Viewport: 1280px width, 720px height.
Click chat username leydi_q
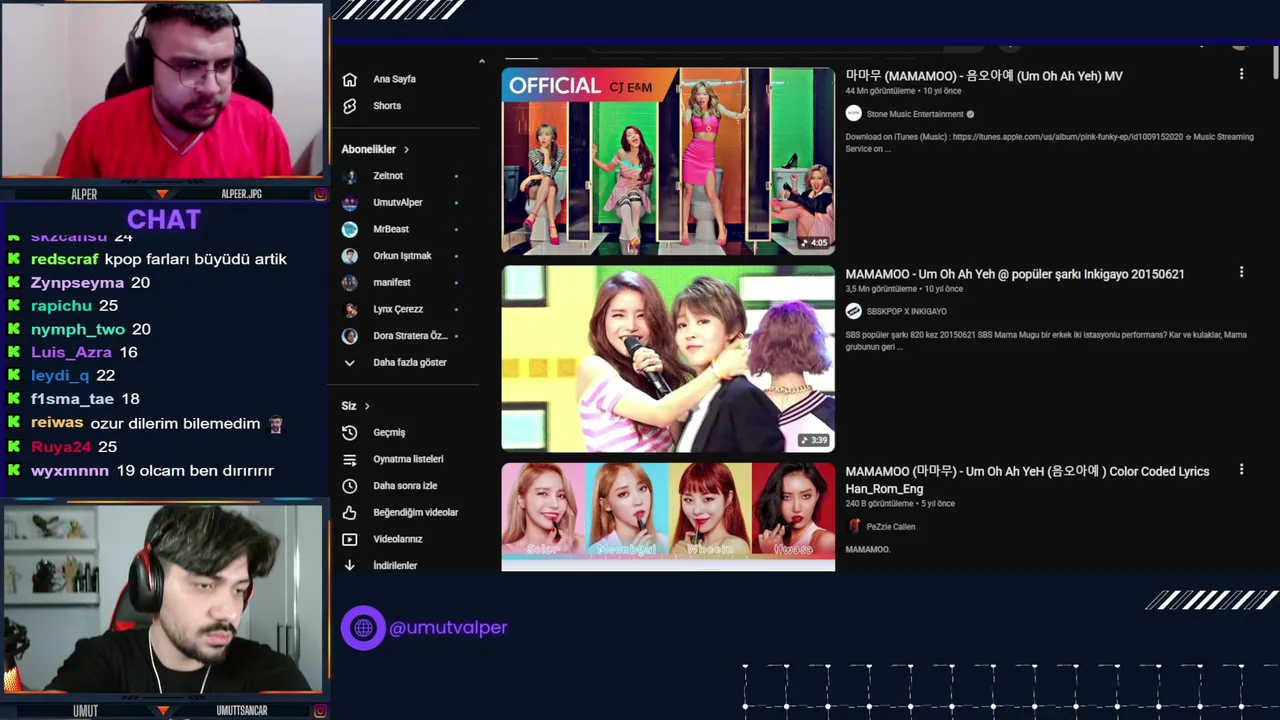point(60,376)
